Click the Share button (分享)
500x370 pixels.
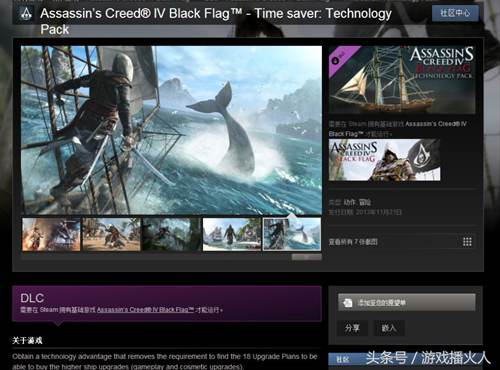point(352,328)
